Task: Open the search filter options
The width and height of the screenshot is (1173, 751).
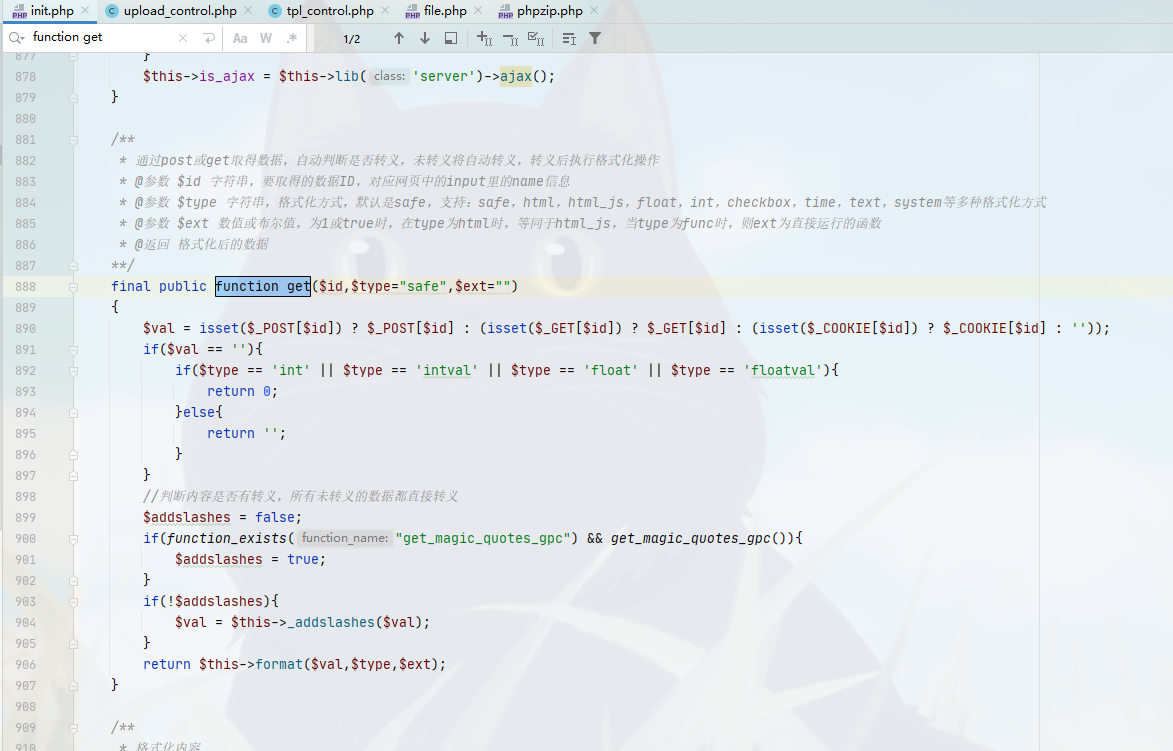Action: coord(595,38)
